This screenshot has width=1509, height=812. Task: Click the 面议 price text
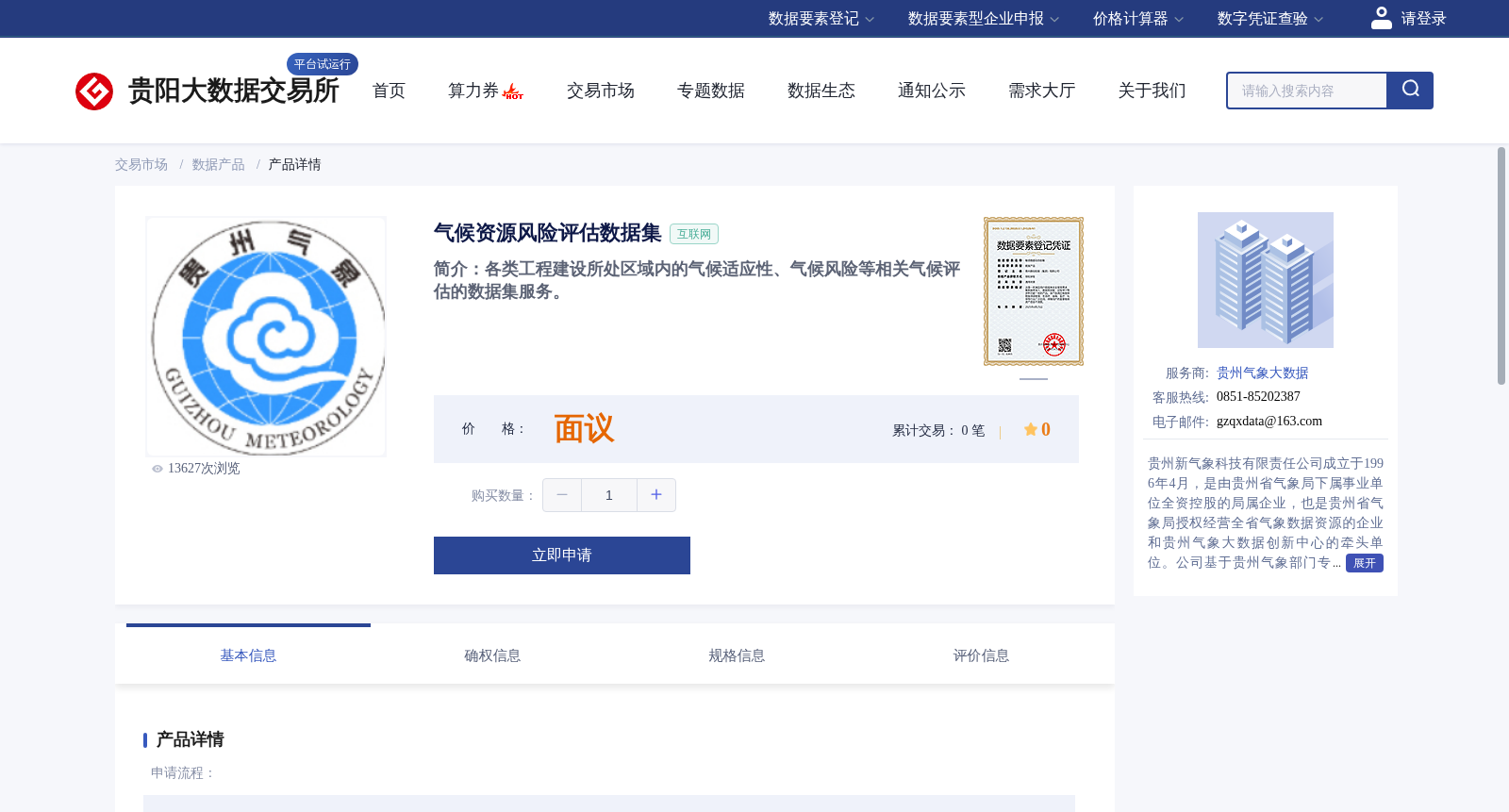click(x=584, y=429)
